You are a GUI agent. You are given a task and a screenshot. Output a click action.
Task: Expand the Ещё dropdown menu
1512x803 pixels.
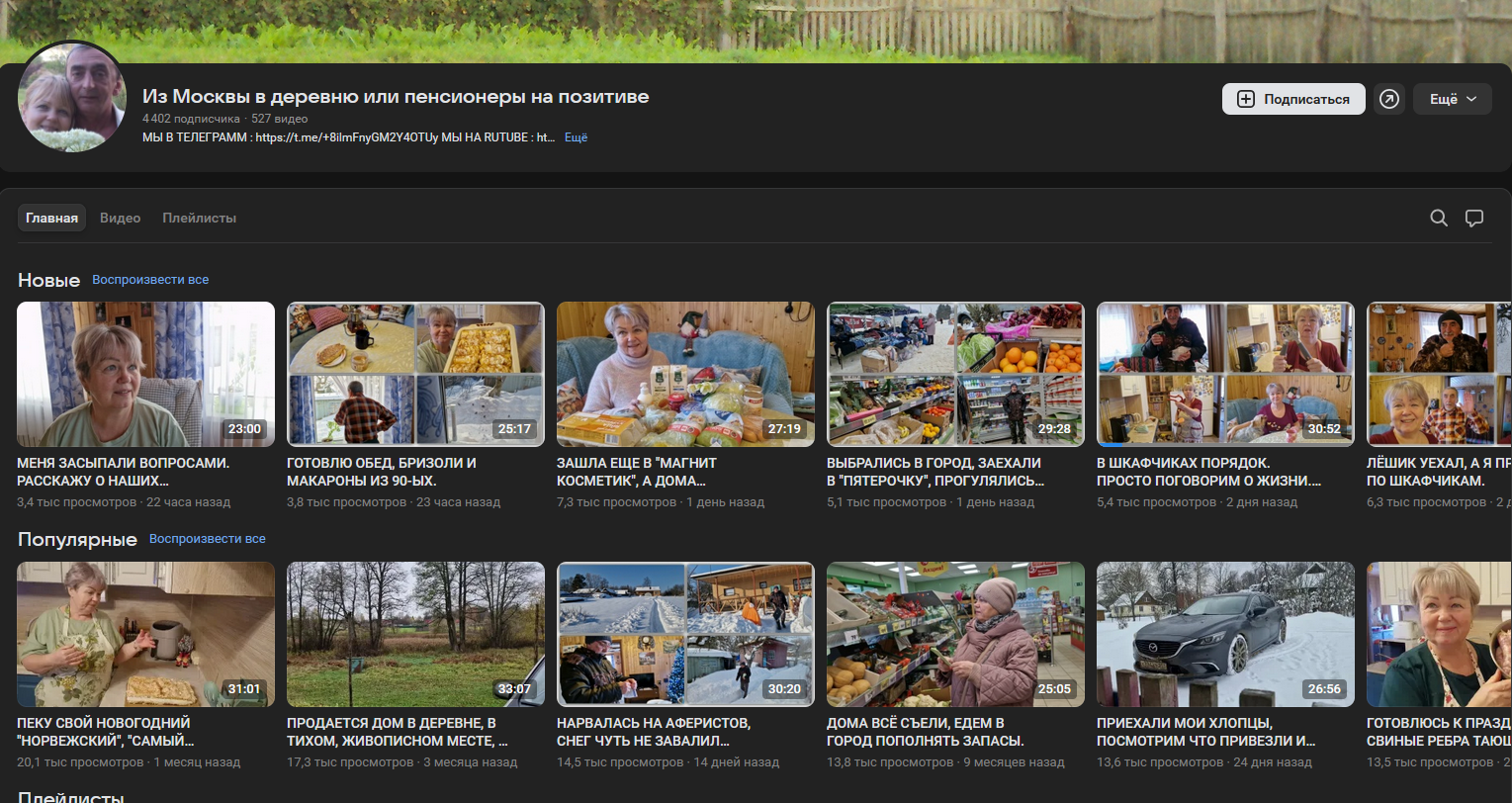(1452, 99)
